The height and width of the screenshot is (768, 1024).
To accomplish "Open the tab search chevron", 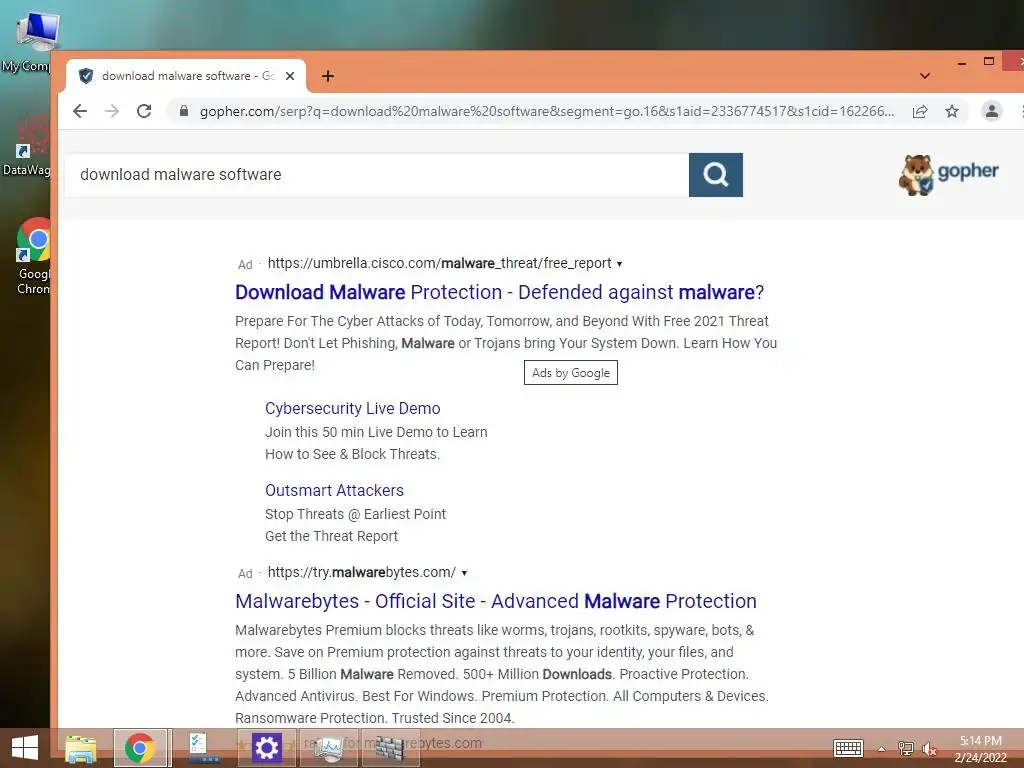I will click(x=925, y=76).
